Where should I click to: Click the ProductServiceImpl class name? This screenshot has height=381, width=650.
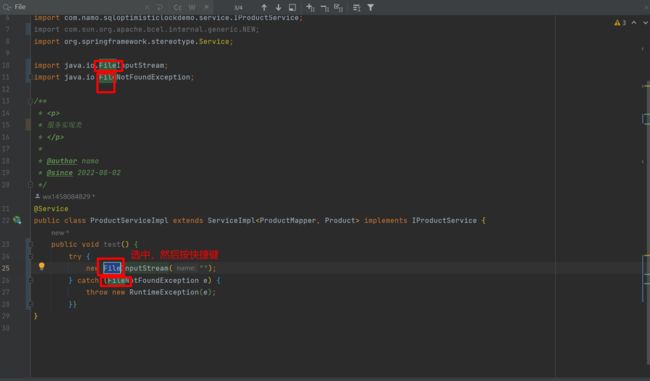[x=129, y=221]
